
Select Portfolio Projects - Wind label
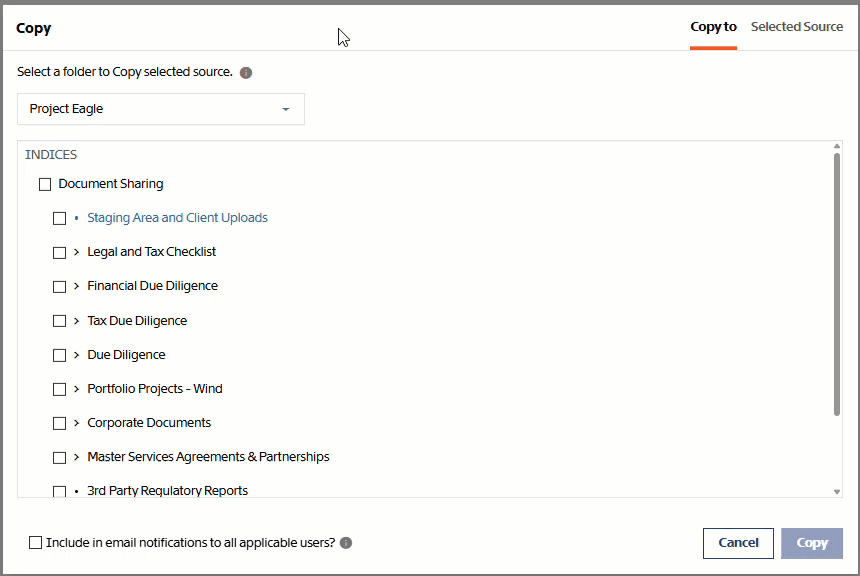click(155, 388)
